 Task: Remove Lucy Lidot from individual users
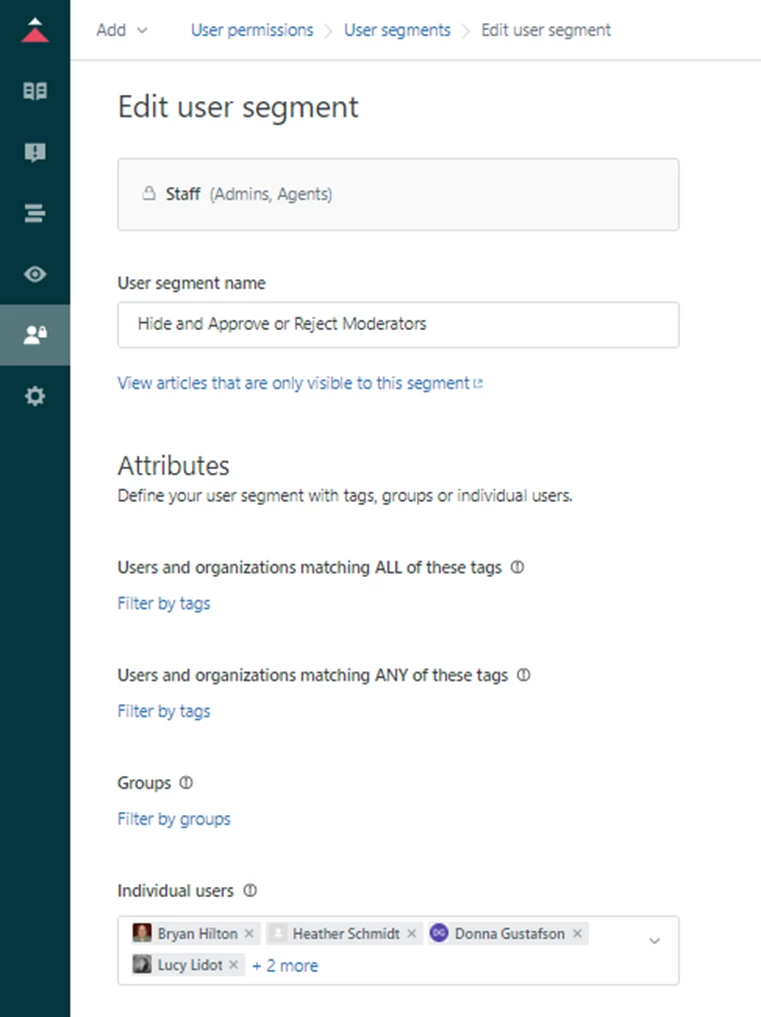pyautogui.click(x=234, y=964)
